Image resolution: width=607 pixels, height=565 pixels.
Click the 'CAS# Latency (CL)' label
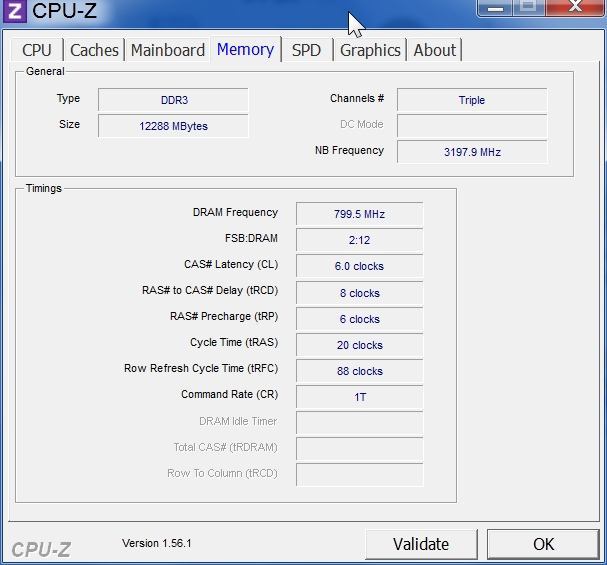231,264
